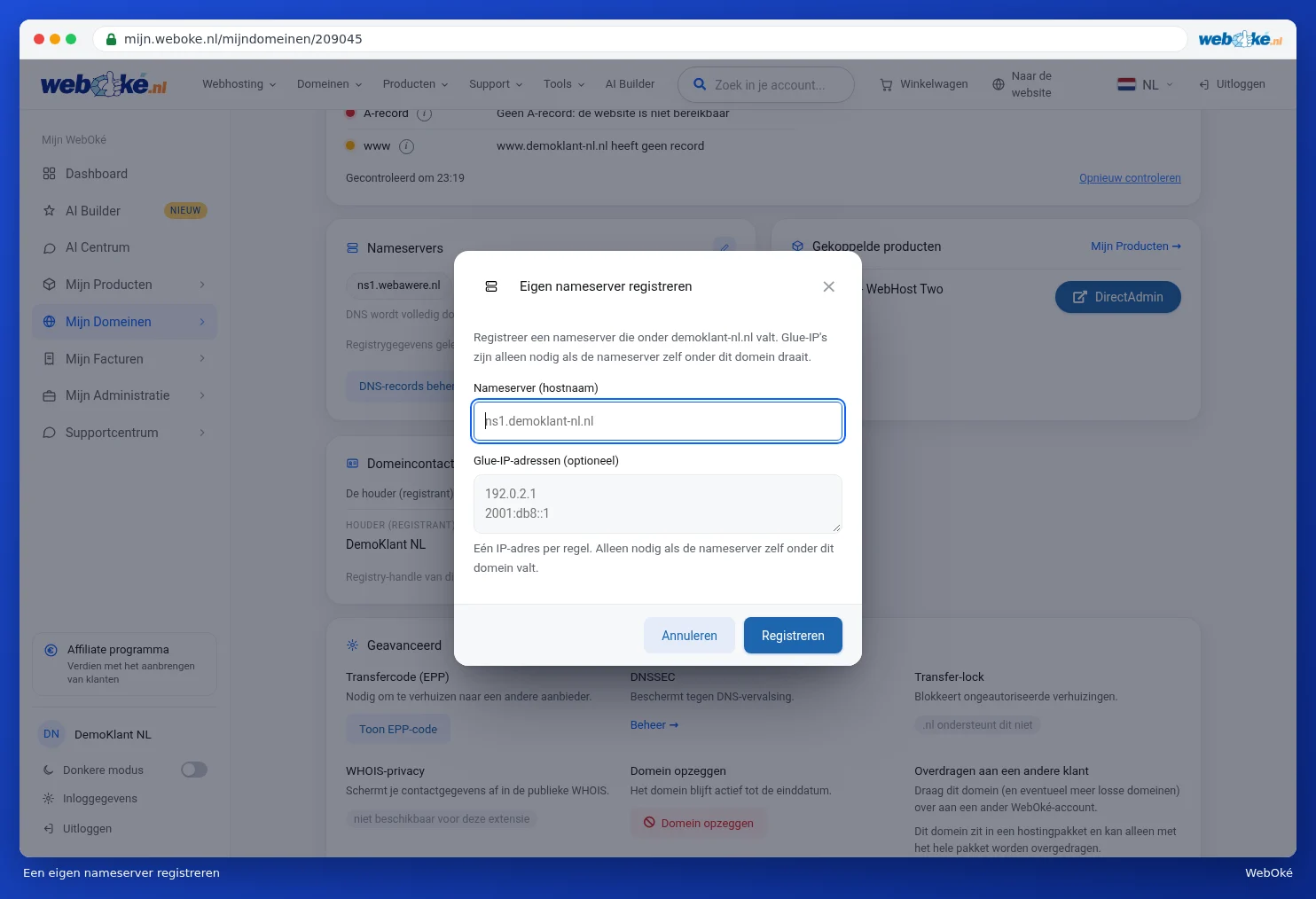Click the Uitloggen icon in top bar
Image resolution: width=1316 pixels, height=899 pixels.
(x=1204, y=85)
